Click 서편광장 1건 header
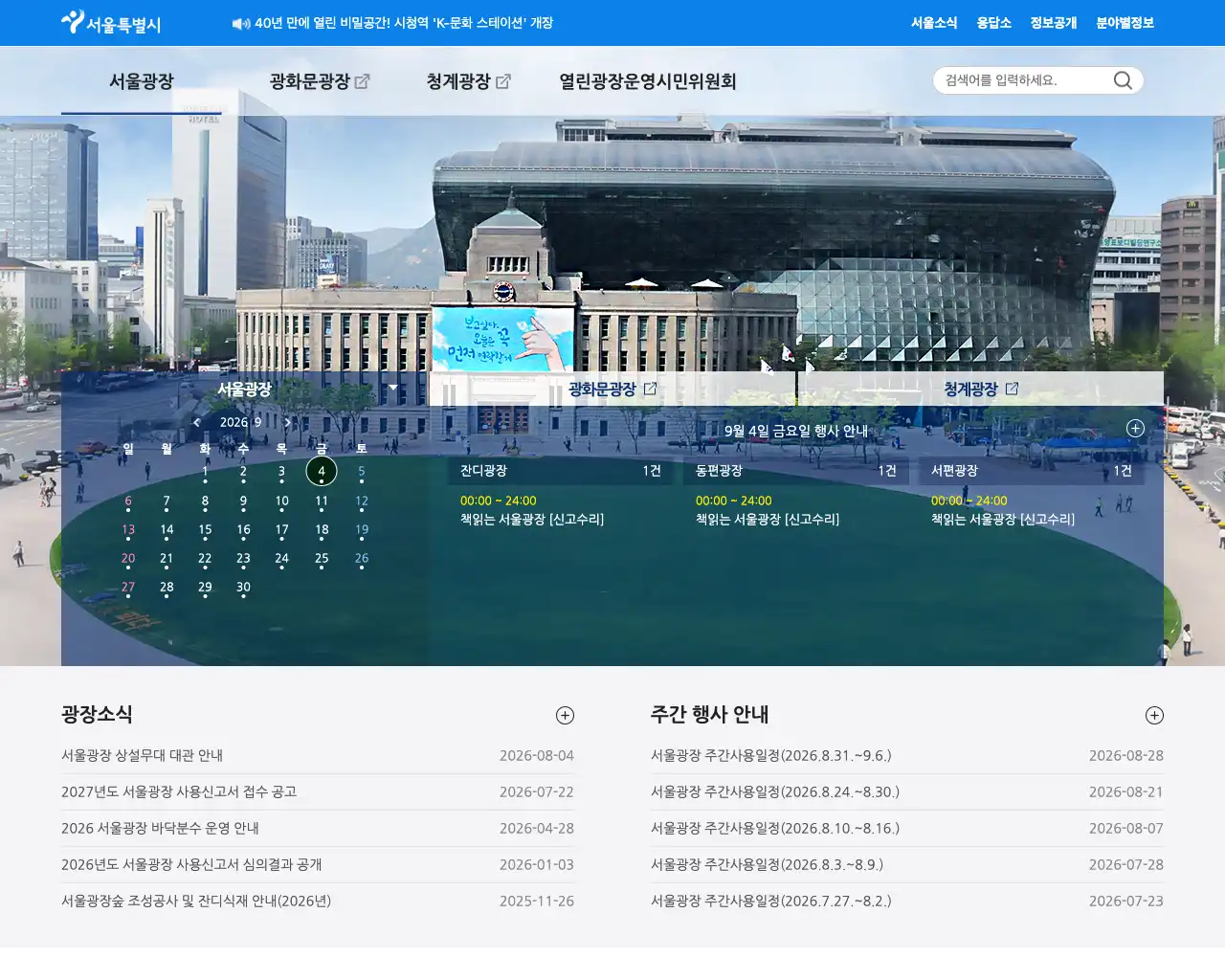1225x980 pixels. tap(1032, 471)
